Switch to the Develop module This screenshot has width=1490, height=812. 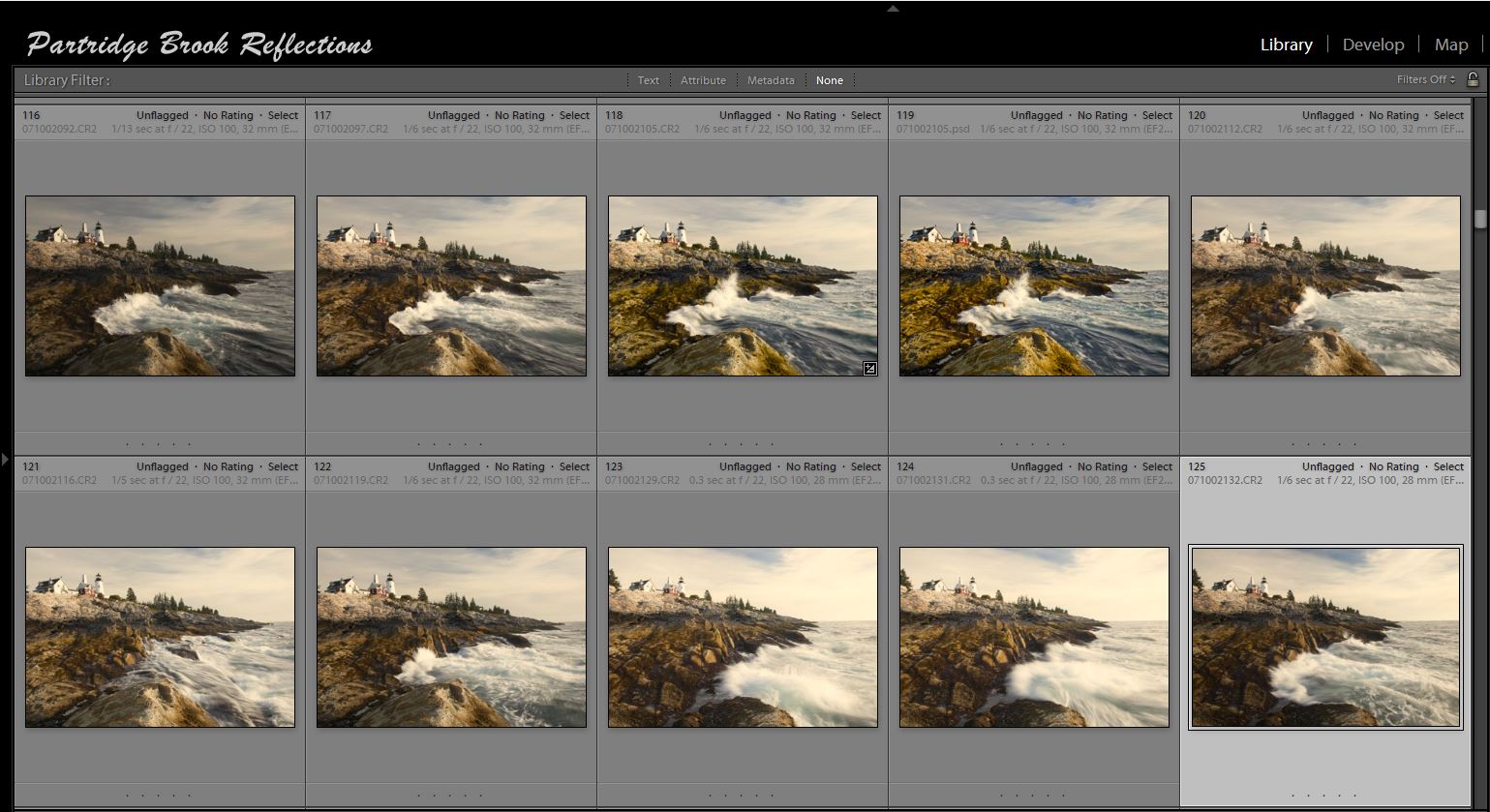(1373, 45)
